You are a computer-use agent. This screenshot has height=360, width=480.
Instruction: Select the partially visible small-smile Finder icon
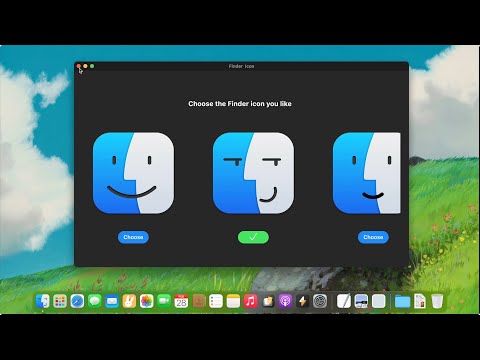(367, 173)
